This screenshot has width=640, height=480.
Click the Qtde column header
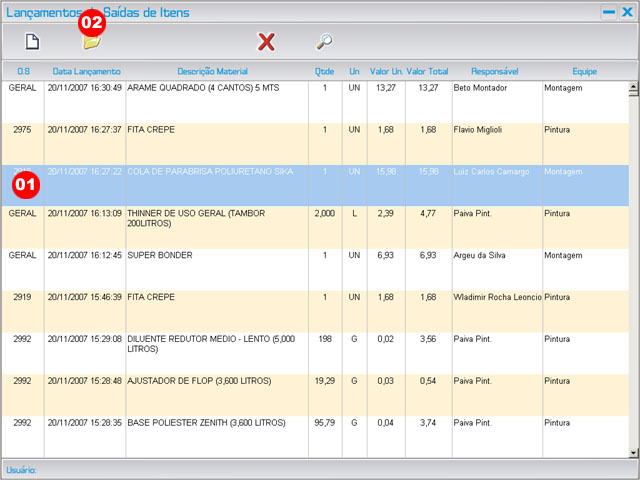(324, 72)
